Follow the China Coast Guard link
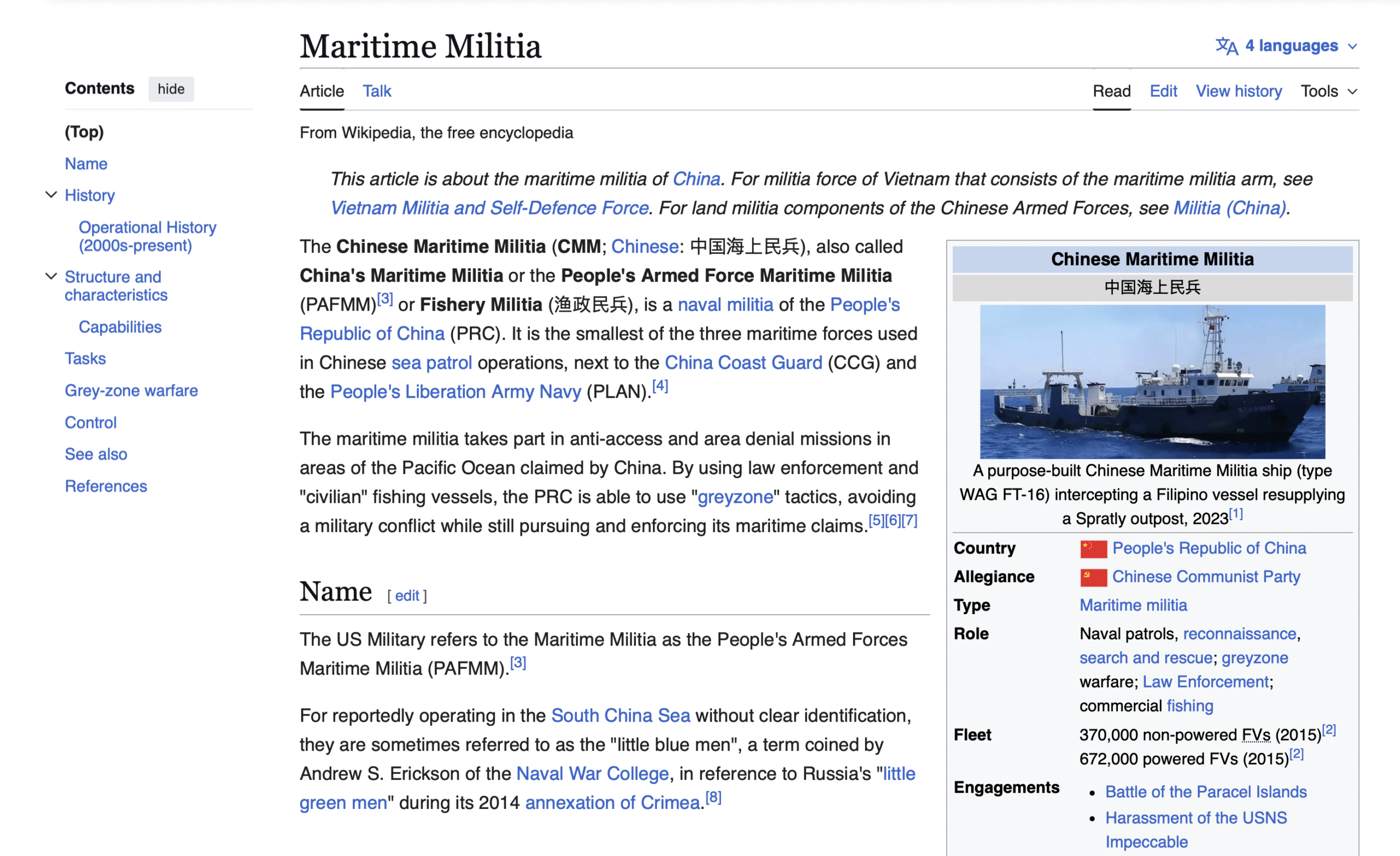Screen dimensions: 1400x856 tap(743, 363)
